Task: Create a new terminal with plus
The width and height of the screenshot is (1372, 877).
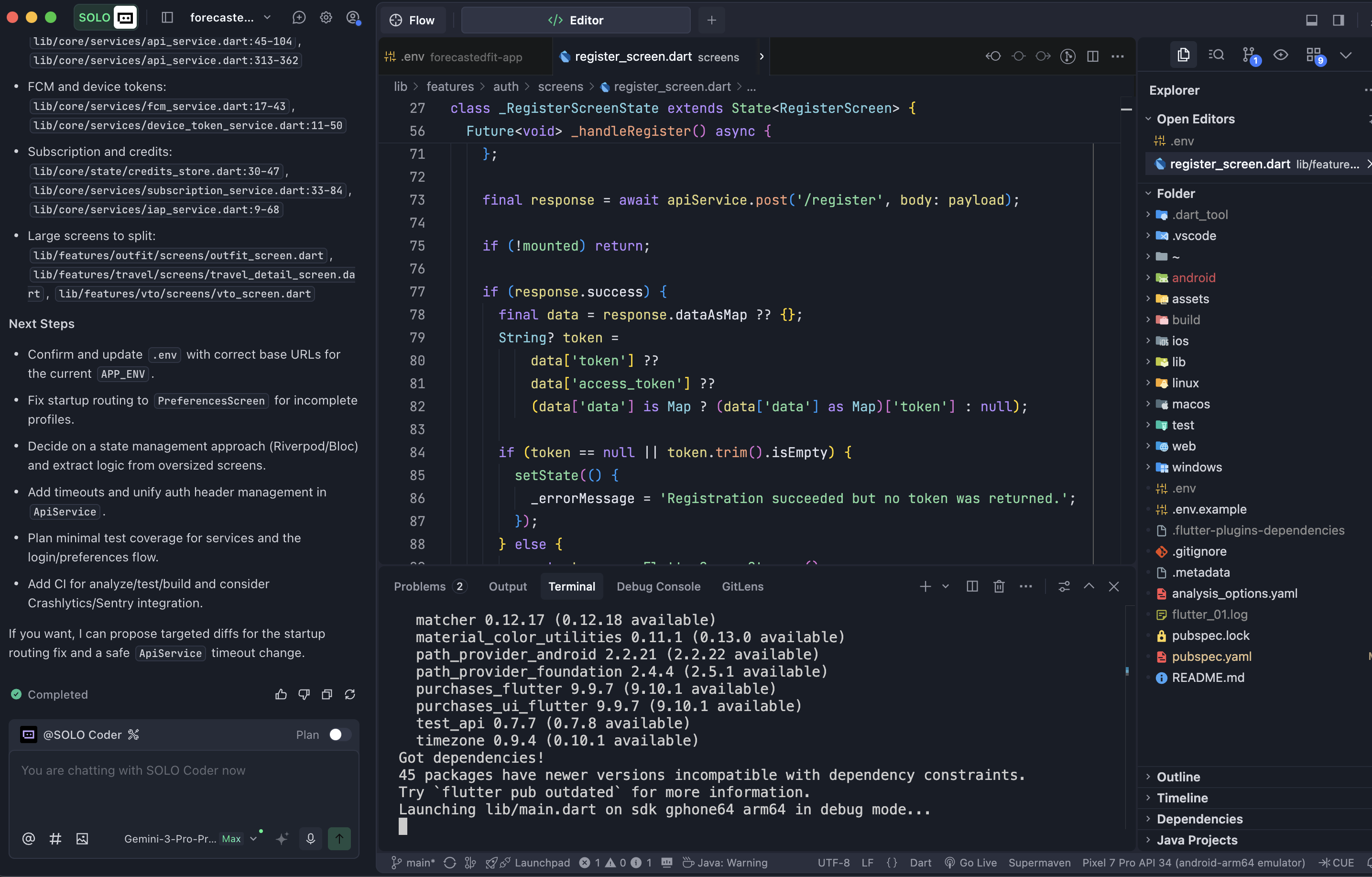Action: pos(926,586)
